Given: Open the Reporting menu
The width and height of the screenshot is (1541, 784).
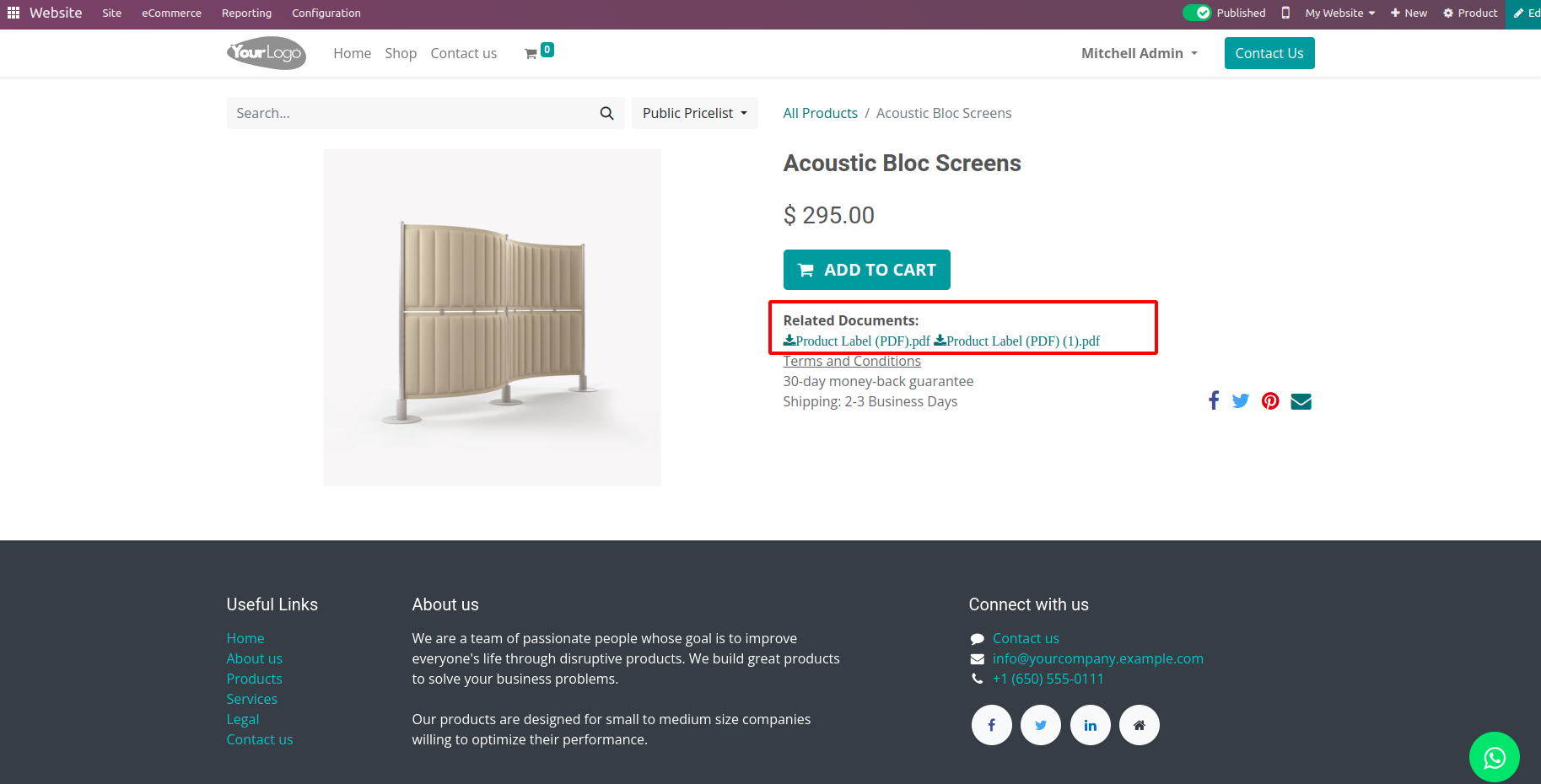Looking at the screenshot, I should 246,13.
